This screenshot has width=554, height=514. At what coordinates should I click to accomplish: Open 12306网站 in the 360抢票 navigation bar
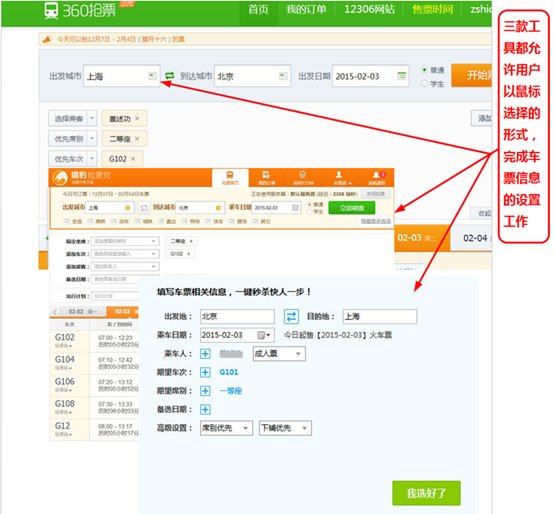[x=369, y=10]
